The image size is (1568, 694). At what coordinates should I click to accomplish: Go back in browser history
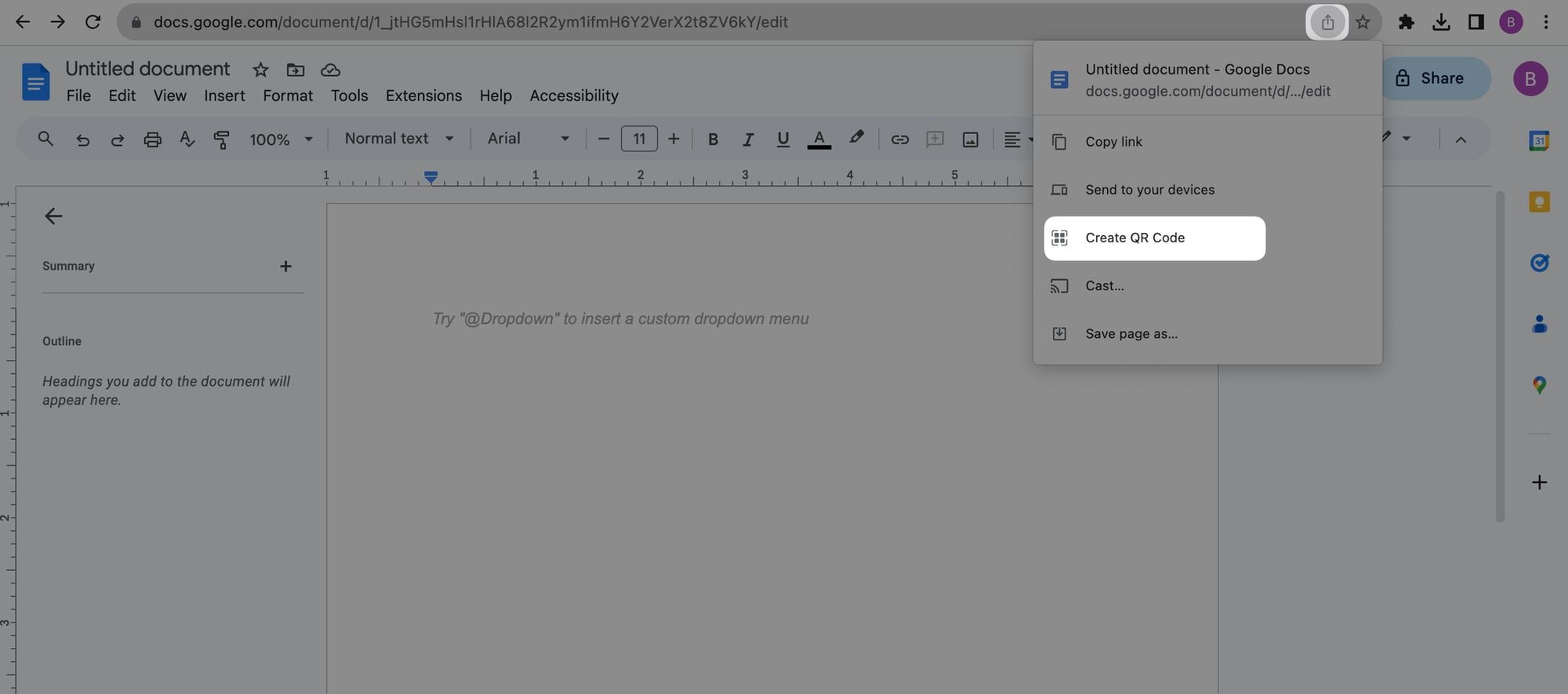(23, 22)
